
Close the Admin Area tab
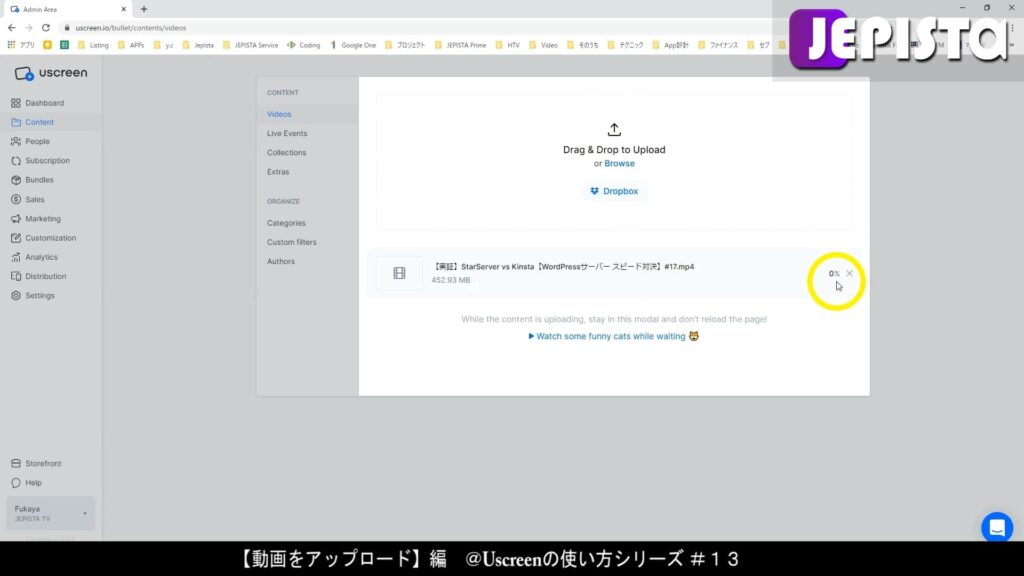123,9
